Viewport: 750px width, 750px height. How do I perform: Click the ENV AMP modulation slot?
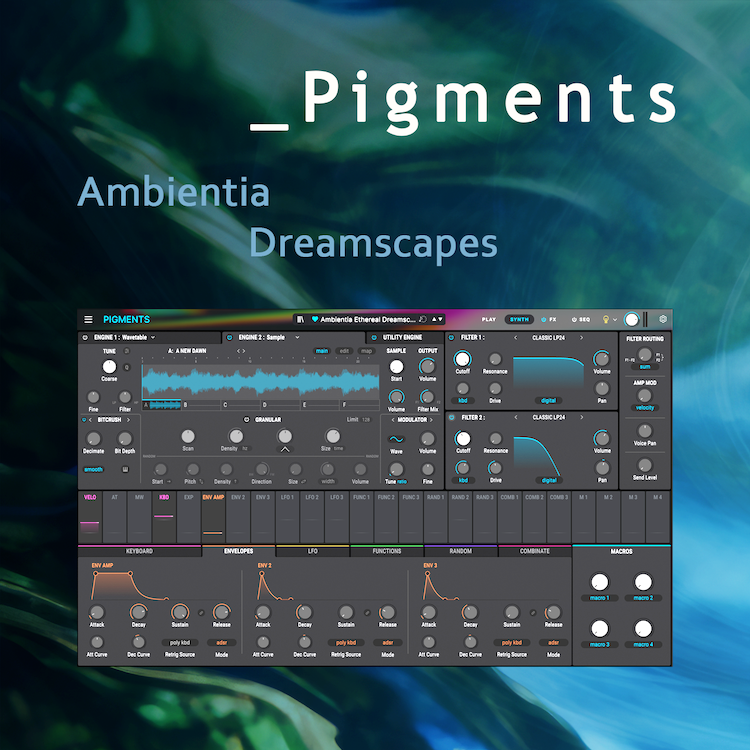pyautogui.click(x=213, y=517)
